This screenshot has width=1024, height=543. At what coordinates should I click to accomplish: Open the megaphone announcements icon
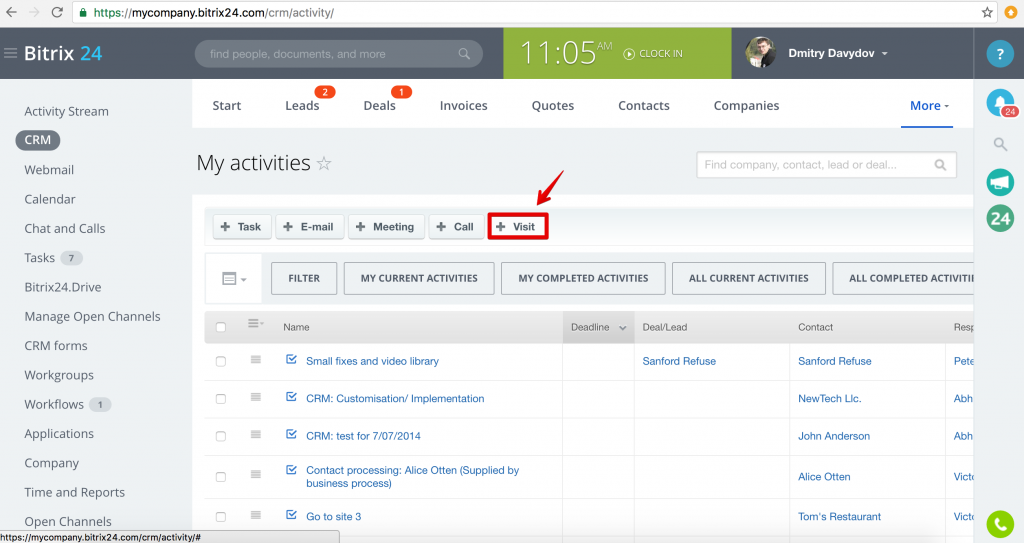point(1000,182)
